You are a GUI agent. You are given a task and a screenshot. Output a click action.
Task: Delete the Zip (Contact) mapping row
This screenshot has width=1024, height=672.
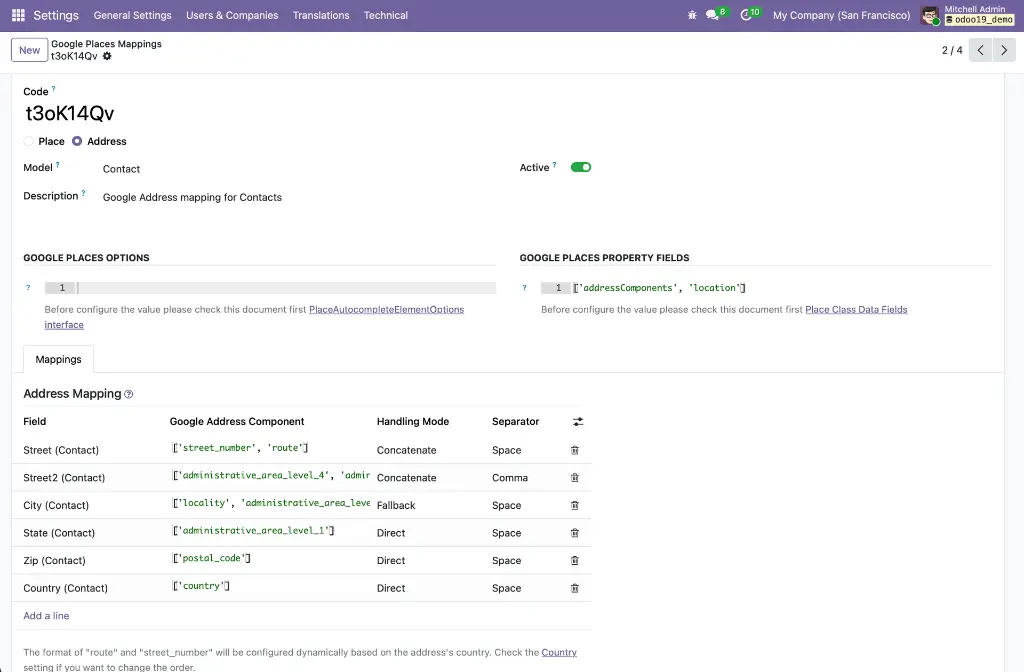pyautogui.click(x=575, y=560)
